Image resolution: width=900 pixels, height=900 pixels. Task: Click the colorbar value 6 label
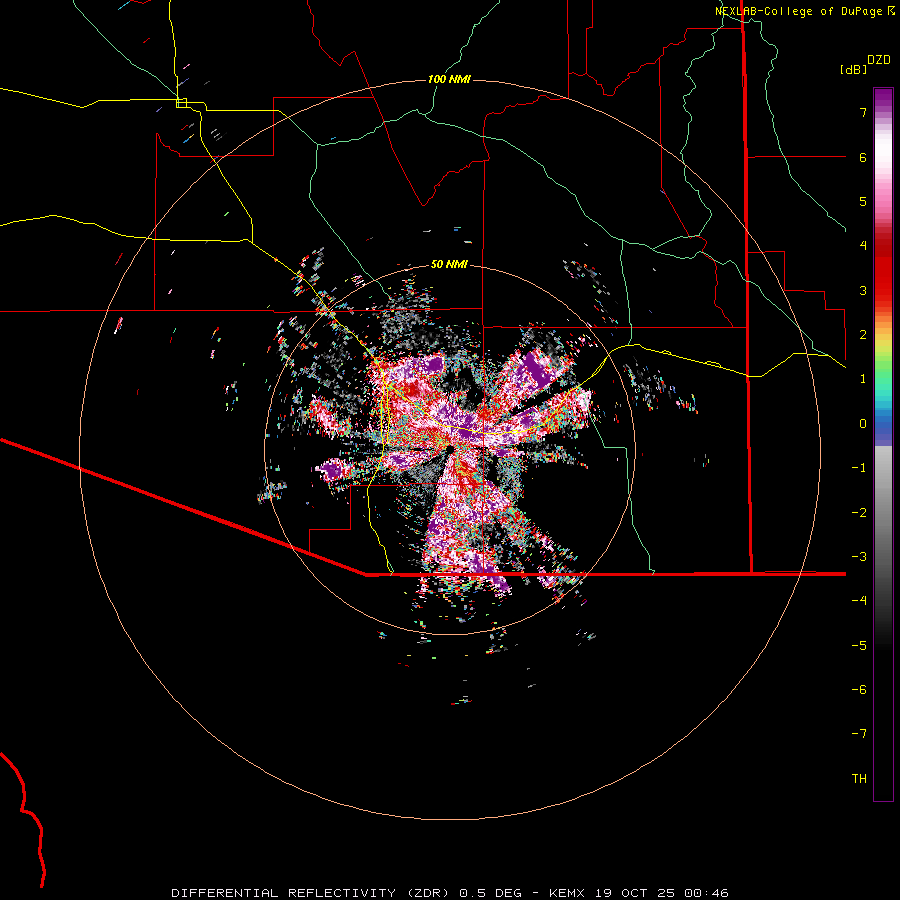click(x=863, y=157)
